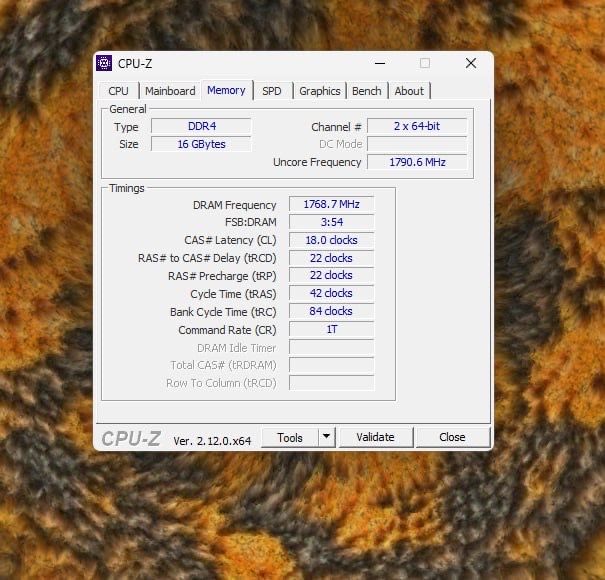The height and width of the screenshot is (580, 605).
Task: Click the 'DRAM Frequency' label
Action: coord(234,205)
